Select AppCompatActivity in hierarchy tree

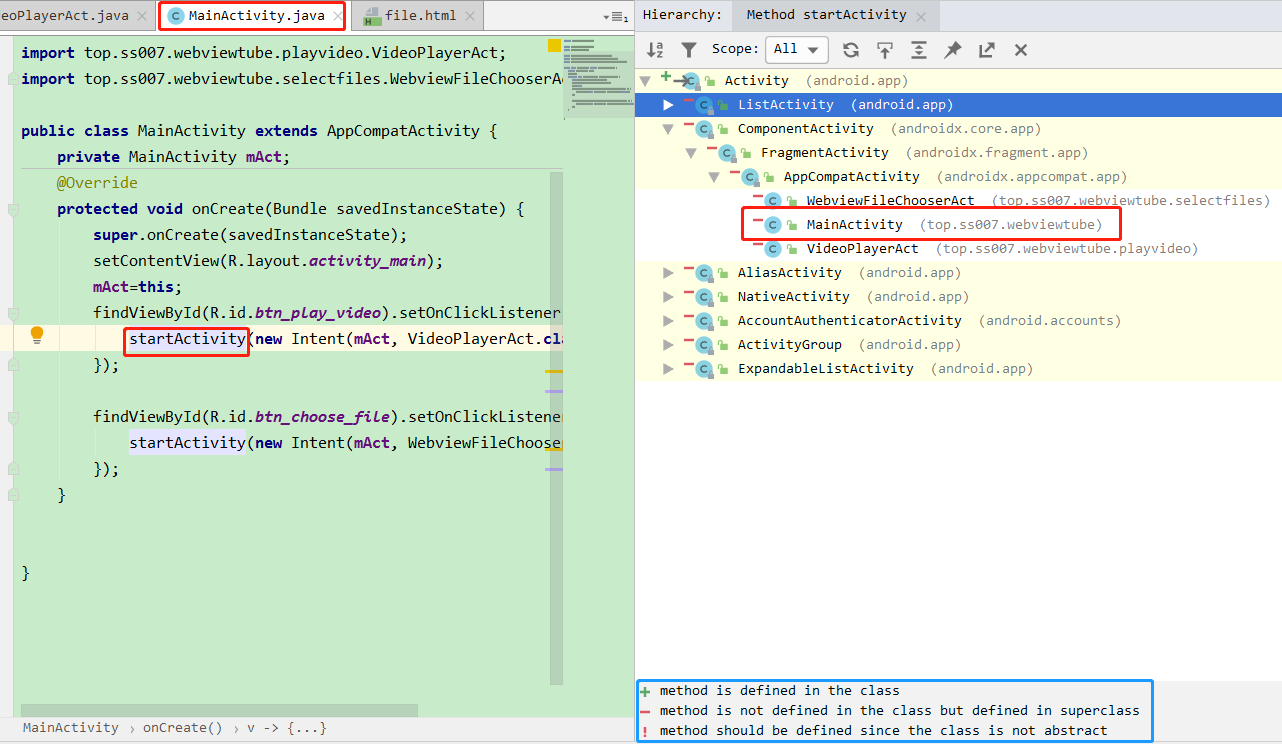point(958,177)
